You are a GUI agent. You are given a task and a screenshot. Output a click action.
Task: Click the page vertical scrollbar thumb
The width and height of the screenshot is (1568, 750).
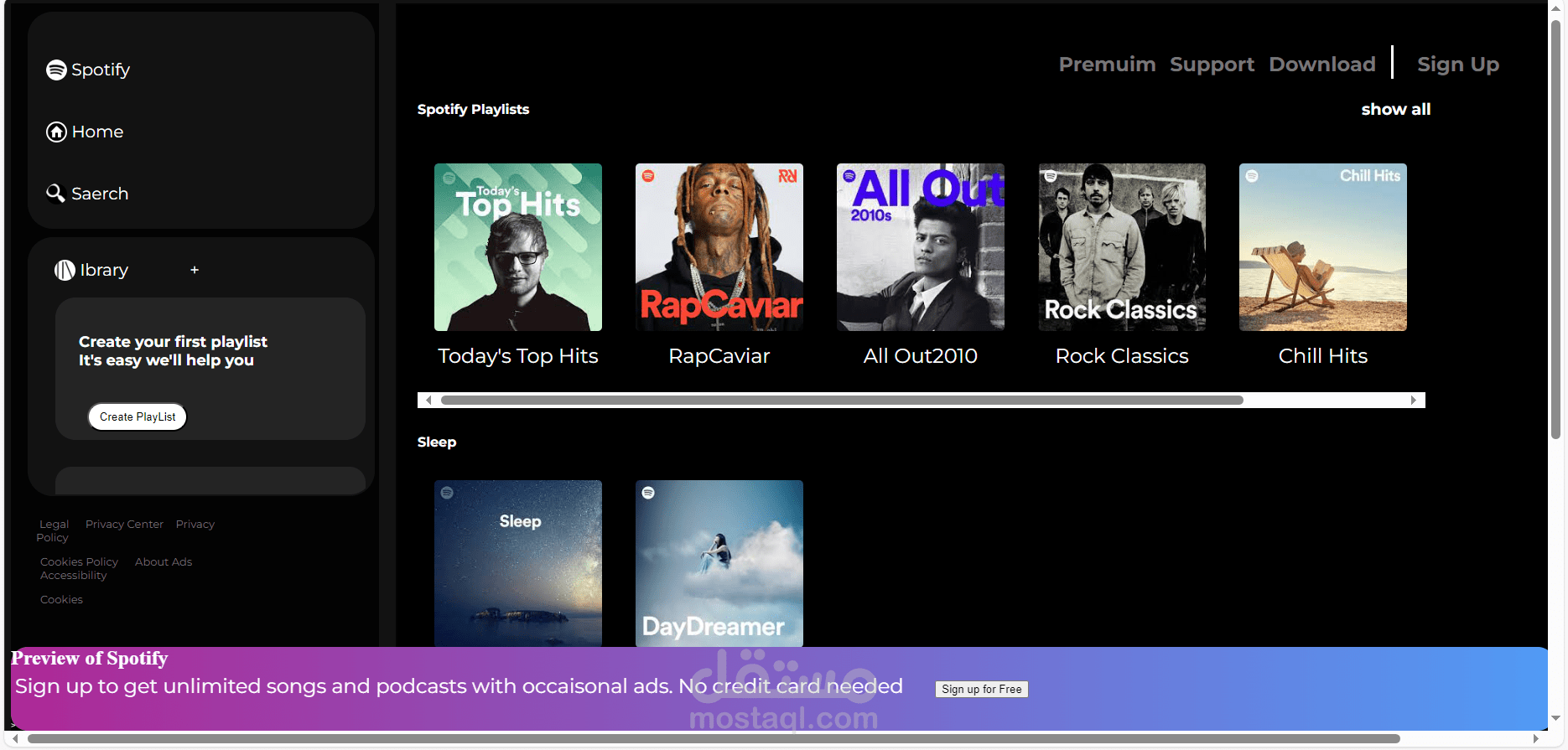(x=1555, y=229)
